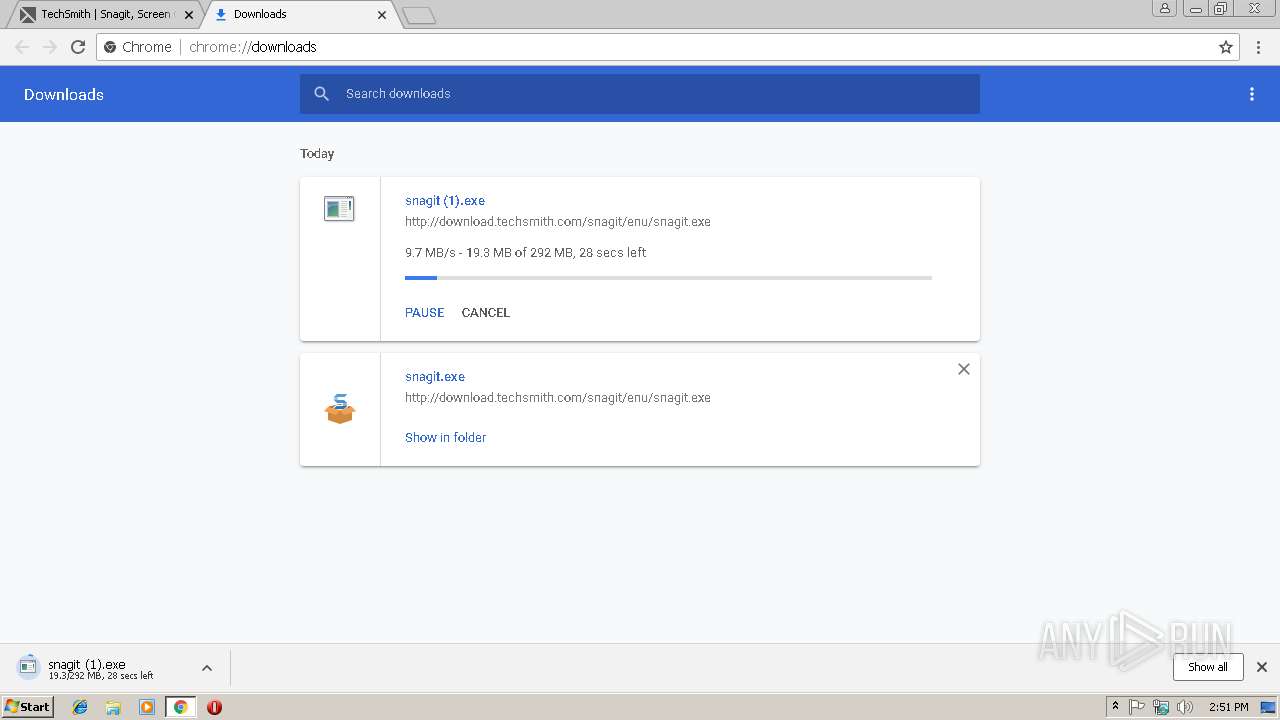Click the network icon in the system tray
1280x720 pixels.
(1161, 707)
